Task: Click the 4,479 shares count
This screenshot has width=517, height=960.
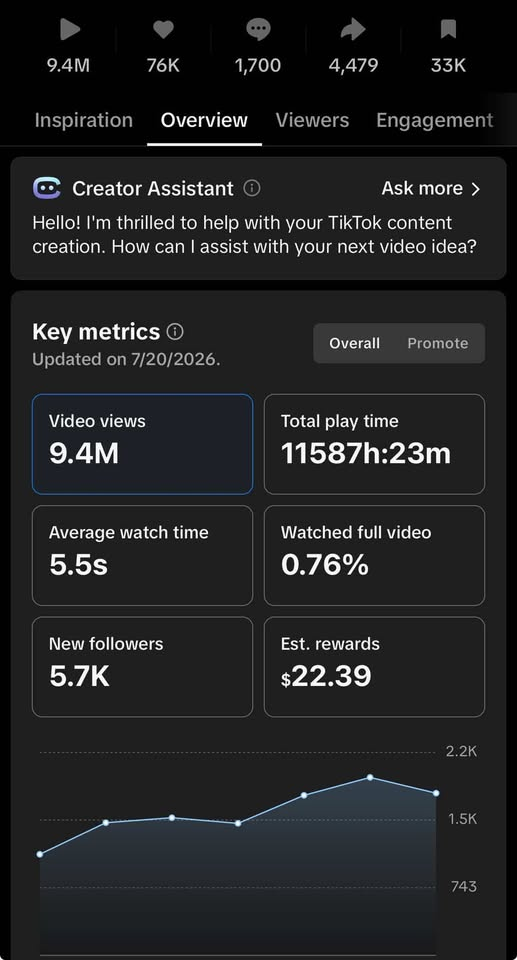Action: [x=353, y=66]
